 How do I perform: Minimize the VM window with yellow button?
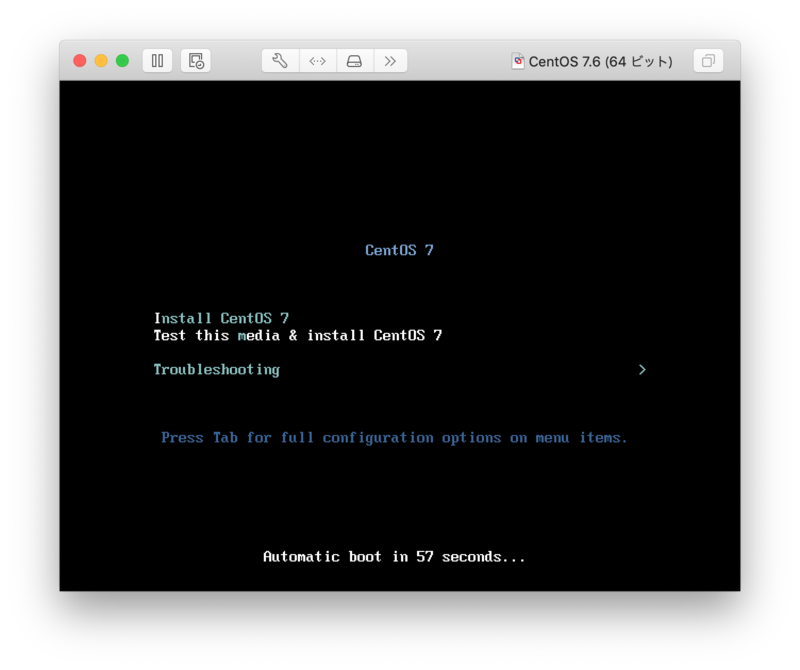[x=101, y=61]
